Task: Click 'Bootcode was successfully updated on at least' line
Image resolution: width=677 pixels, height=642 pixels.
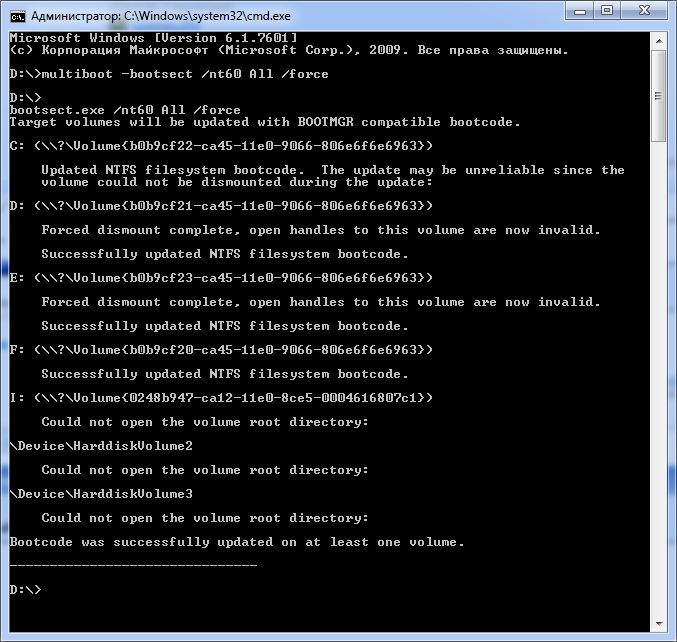Action: click(x=237, y=542)
